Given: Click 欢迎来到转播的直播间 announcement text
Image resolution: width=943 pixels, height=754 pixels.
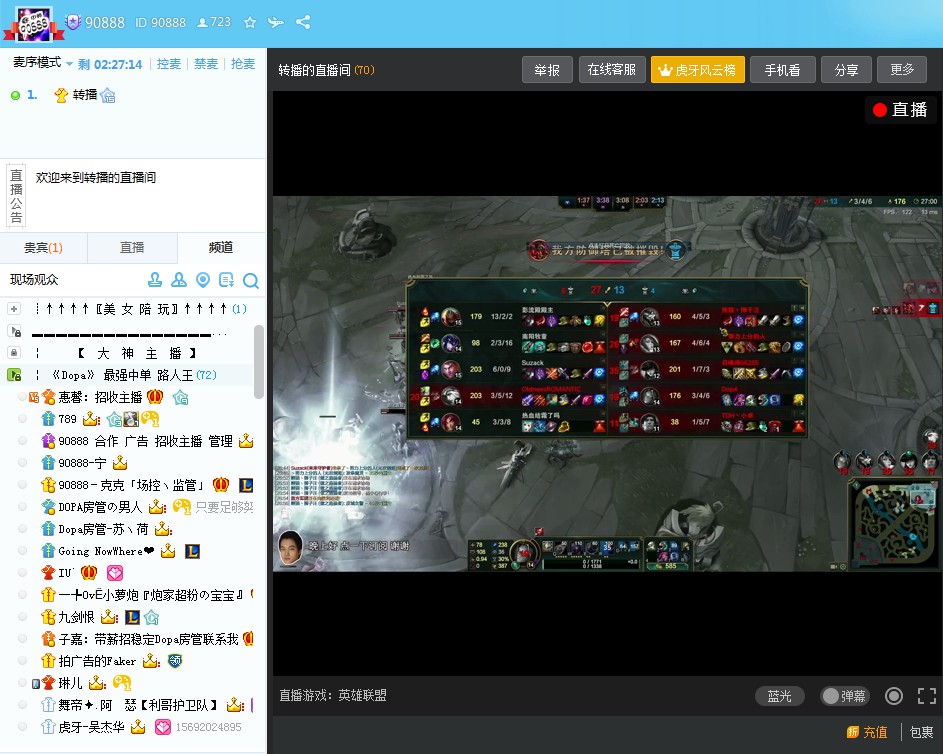Looking at the screenshot, I should coord(96,177).
